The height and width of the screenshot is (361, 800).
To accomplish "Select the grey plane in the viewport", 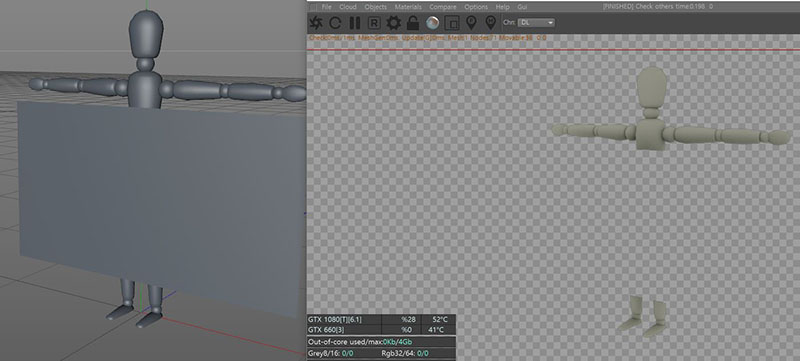I will click(x=162, y=207).
